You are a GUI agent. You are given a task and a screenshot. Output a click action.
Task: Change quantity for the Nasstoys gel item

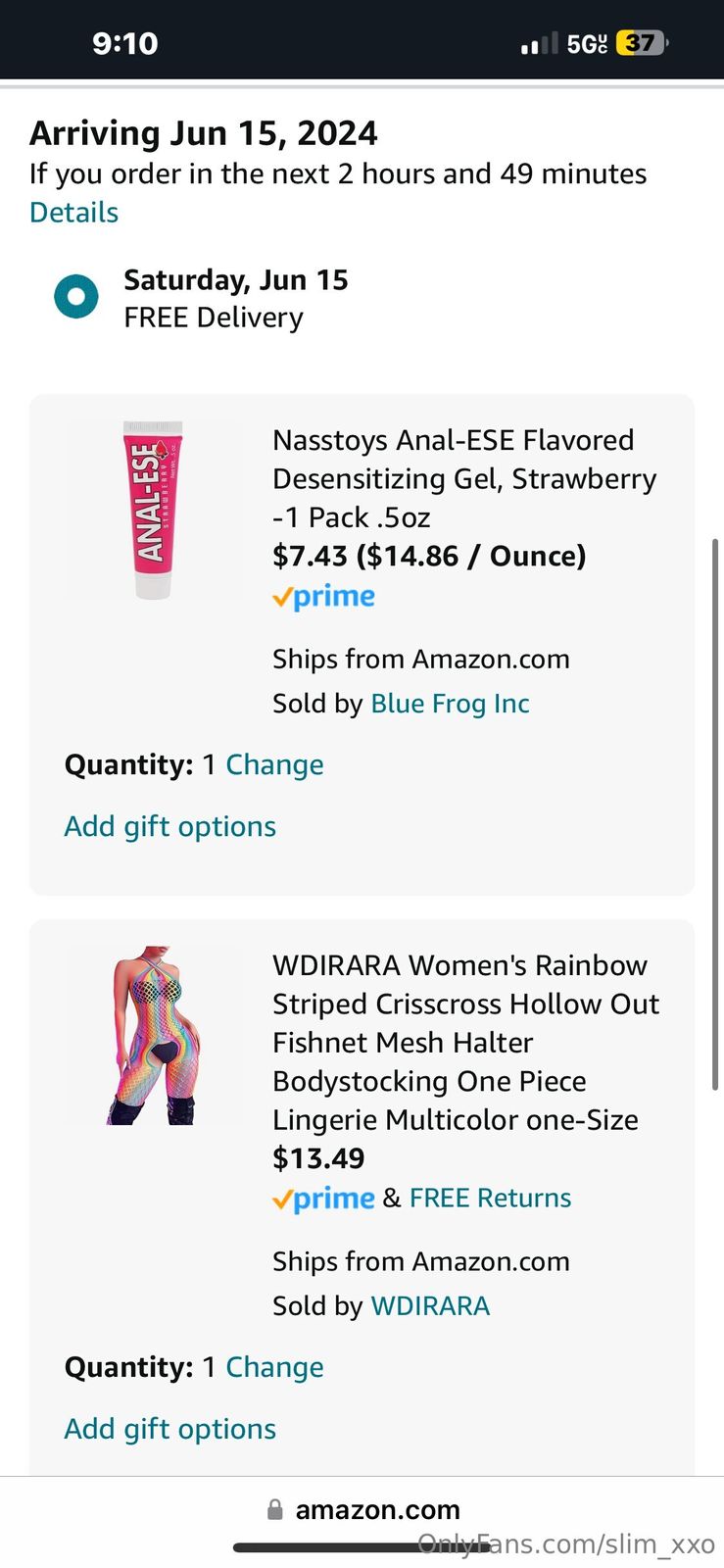[274, 764]
